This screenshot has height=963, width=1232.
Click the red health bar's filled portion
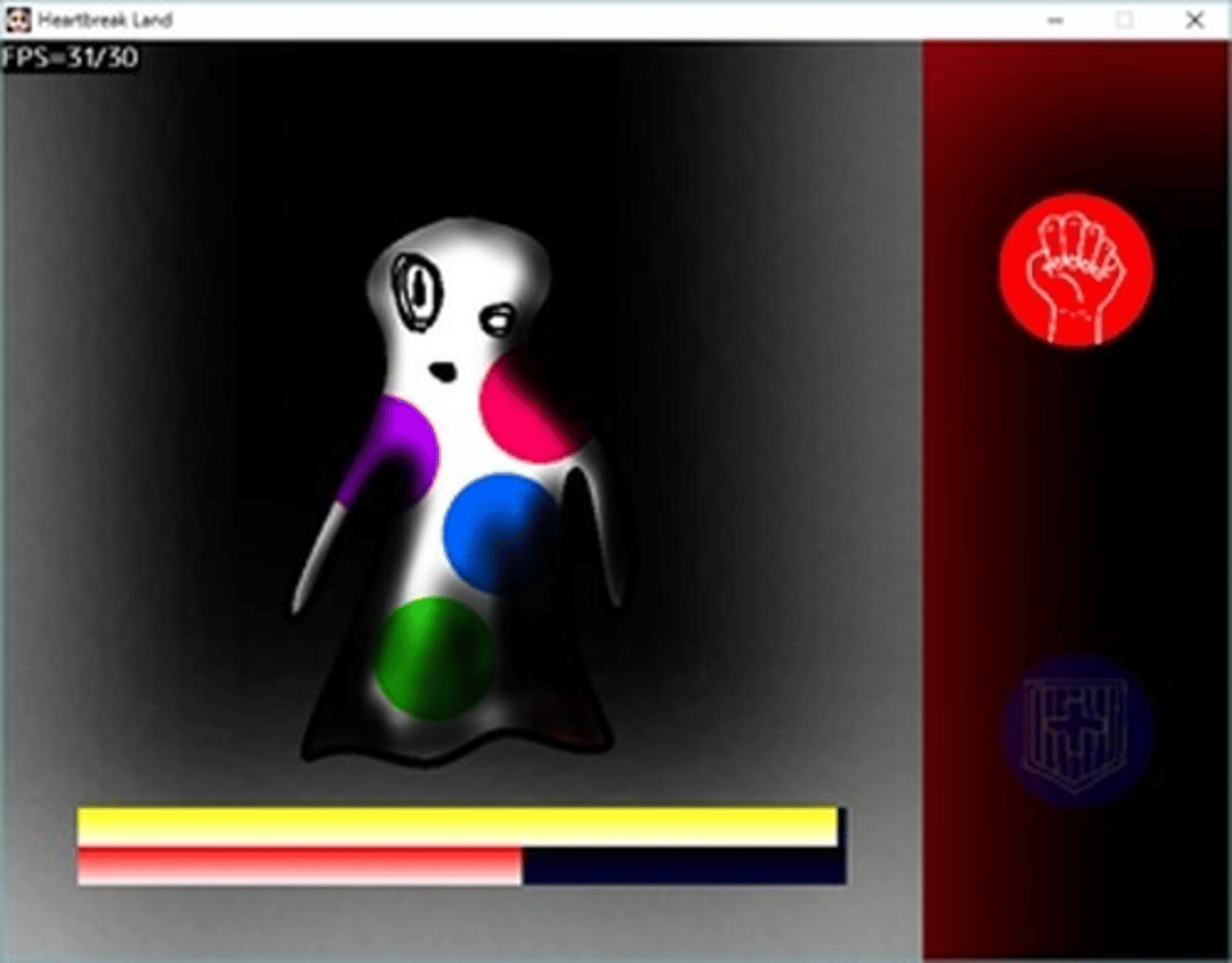tap(300, 867)
